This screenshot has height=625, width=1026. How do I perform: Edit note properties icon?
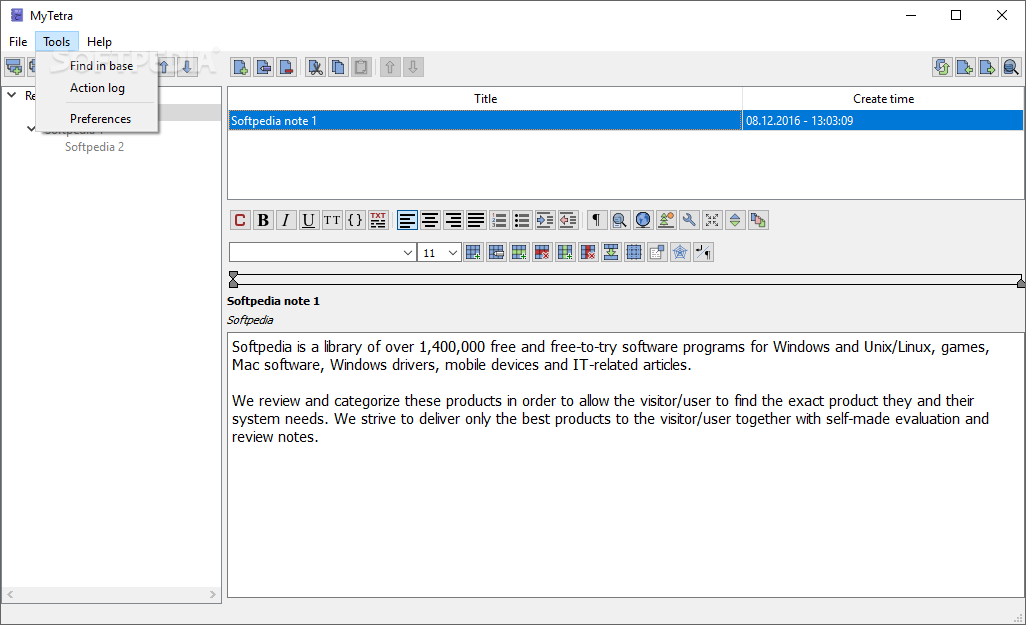[264, 67]
